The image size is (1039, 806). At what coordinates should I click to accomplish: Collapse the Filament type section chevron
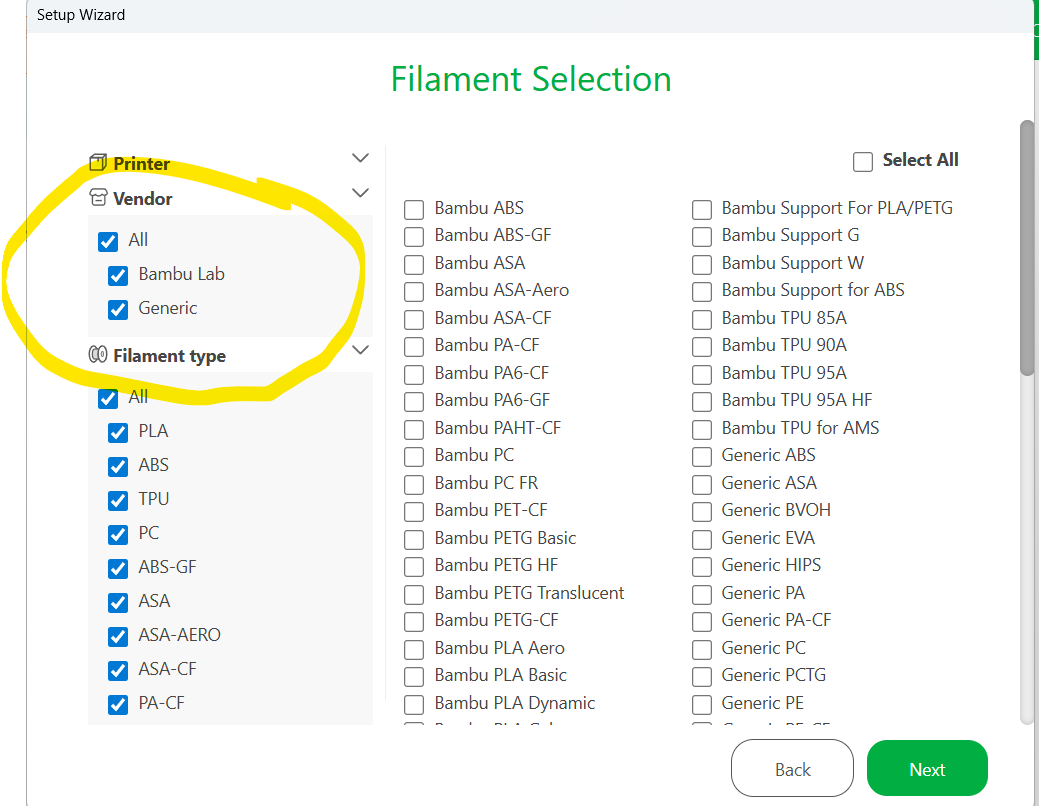[360, 350]
